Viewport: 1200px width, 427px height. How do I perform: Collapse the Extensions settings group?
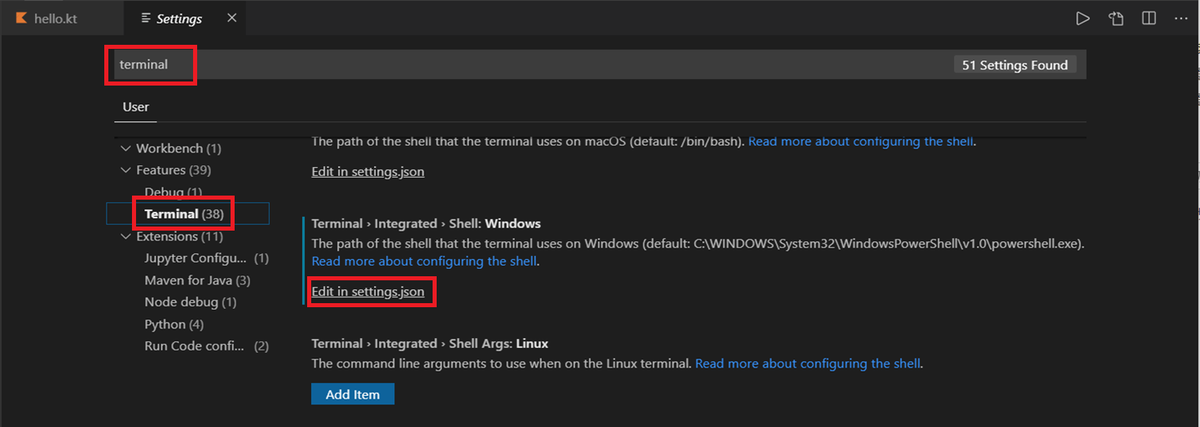pos(125,237)
